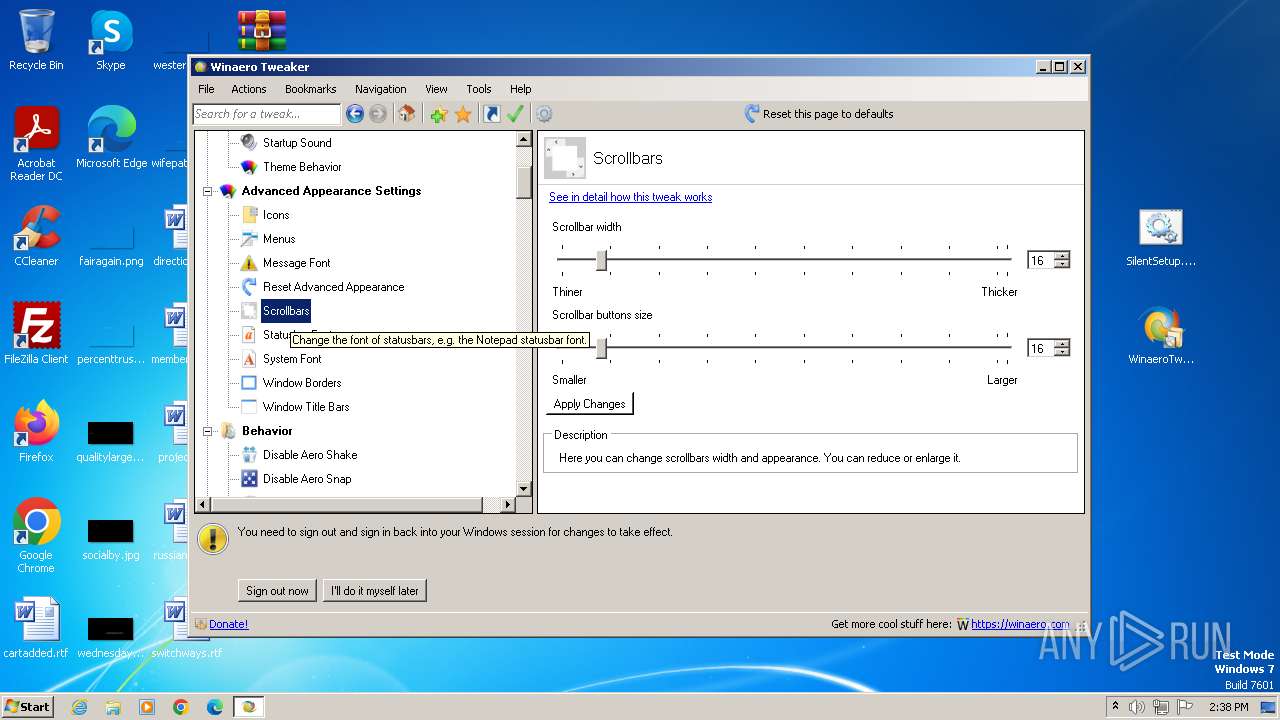The image size is (1280, 720).
Task: Open the Help menu
Action: pos(521,89)
